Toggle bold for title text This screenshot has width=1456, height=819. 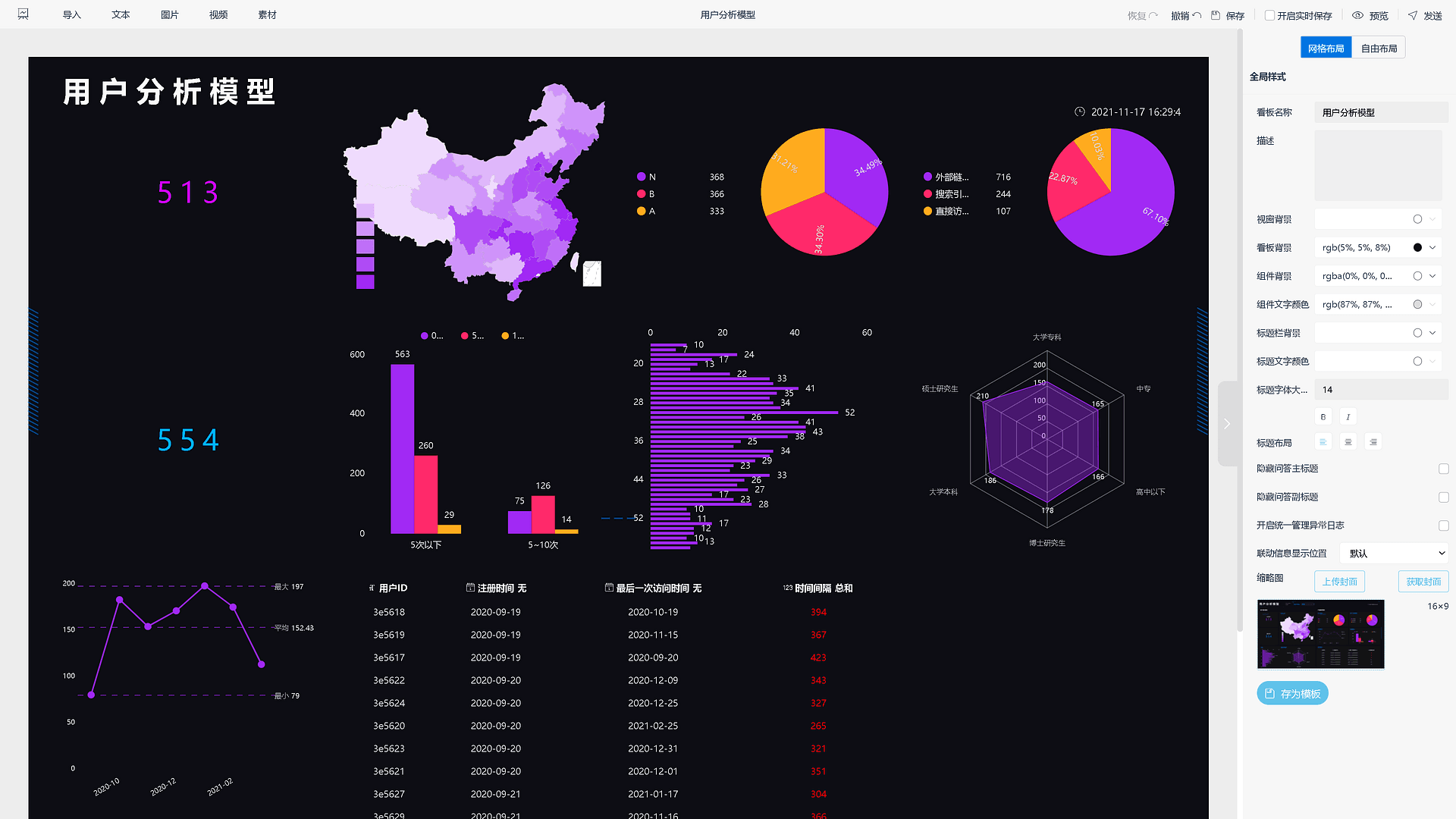[1323, 417]
